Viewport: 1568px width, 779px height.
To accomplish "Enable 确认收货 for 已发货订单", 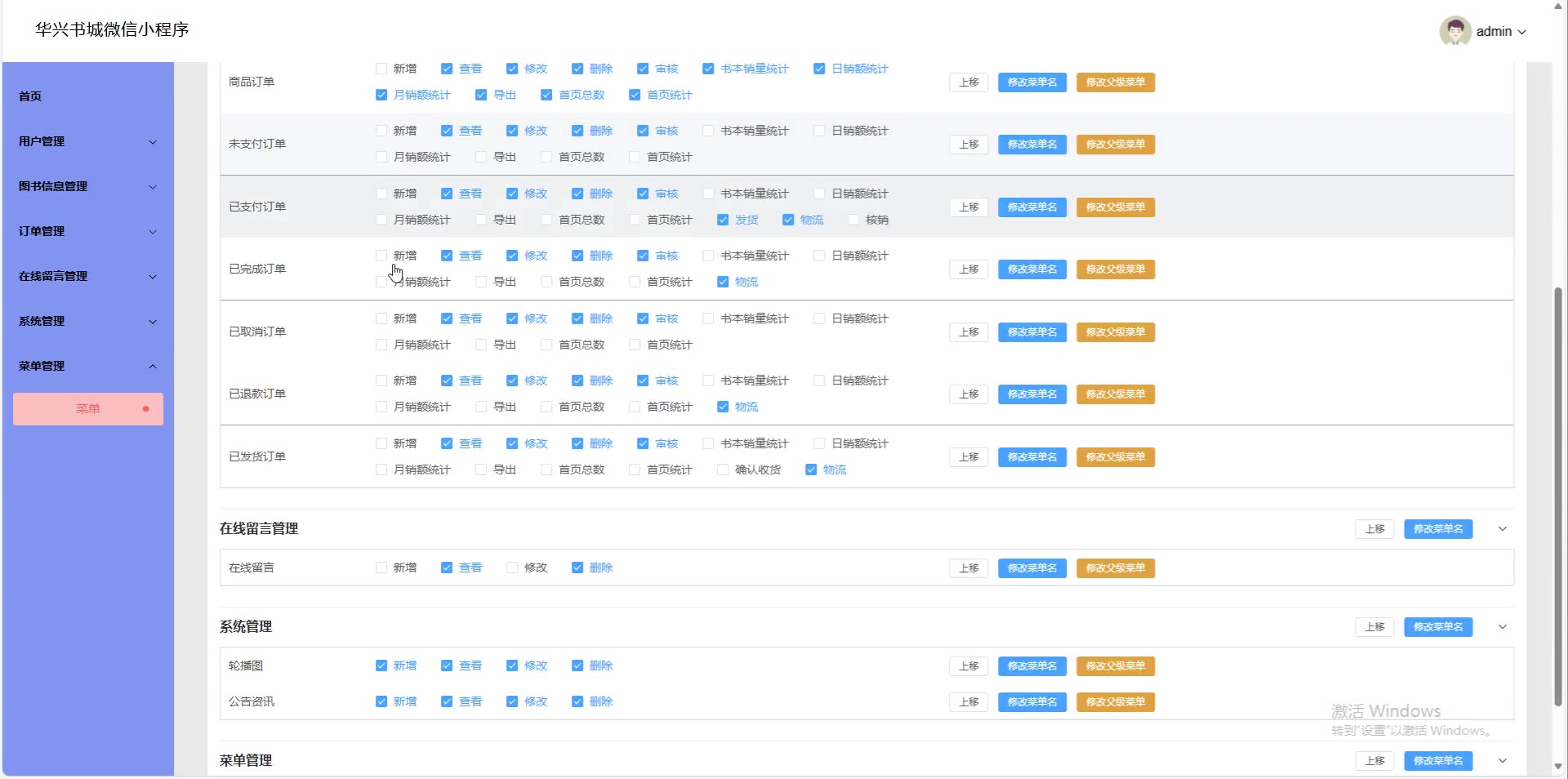I will (x=723, y=470).
